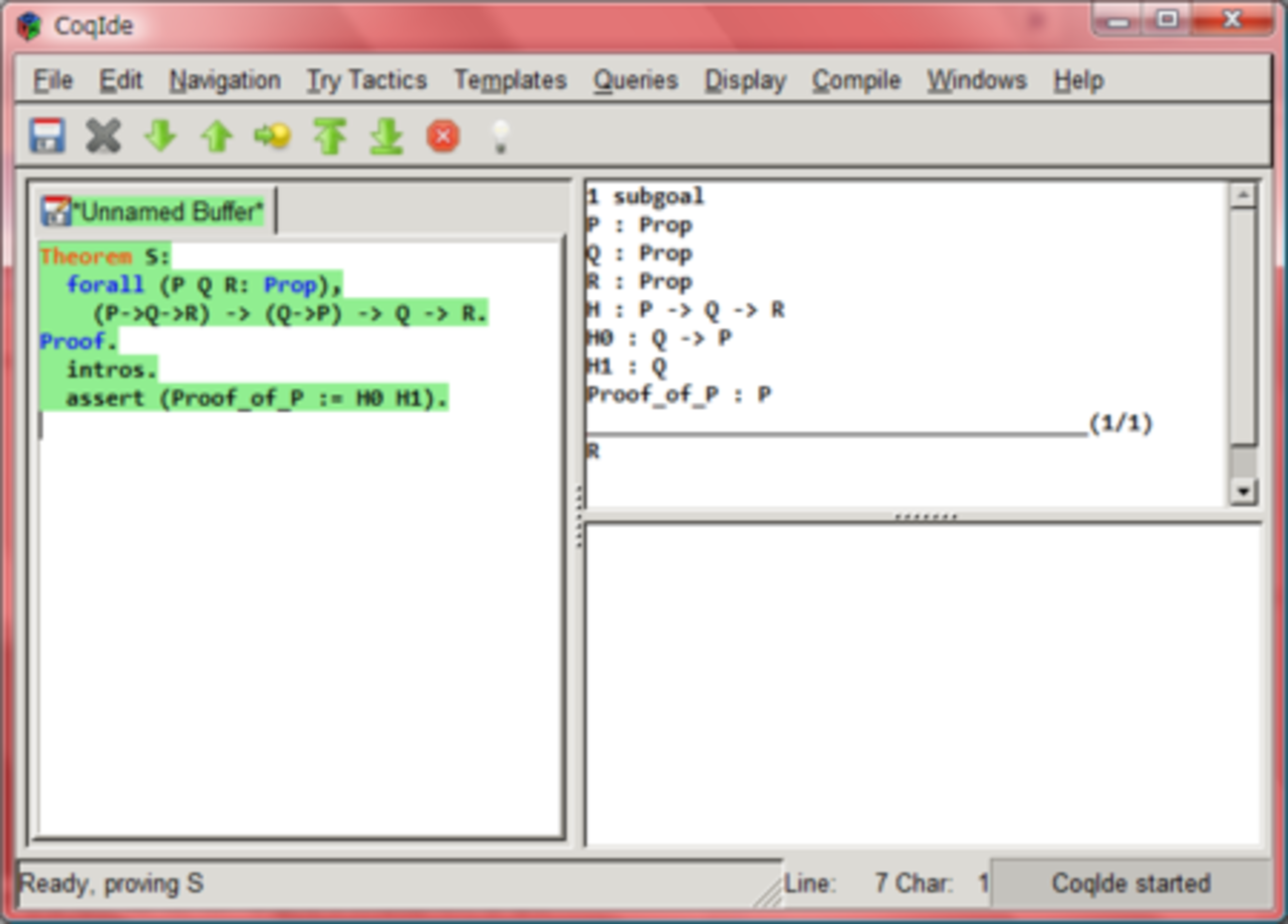Click the '(P->Q->R) -> (Q->P) -> Q -> R.' line
Screen dimensions: 1288x924
pyautogui.click(x=290, y=313)
